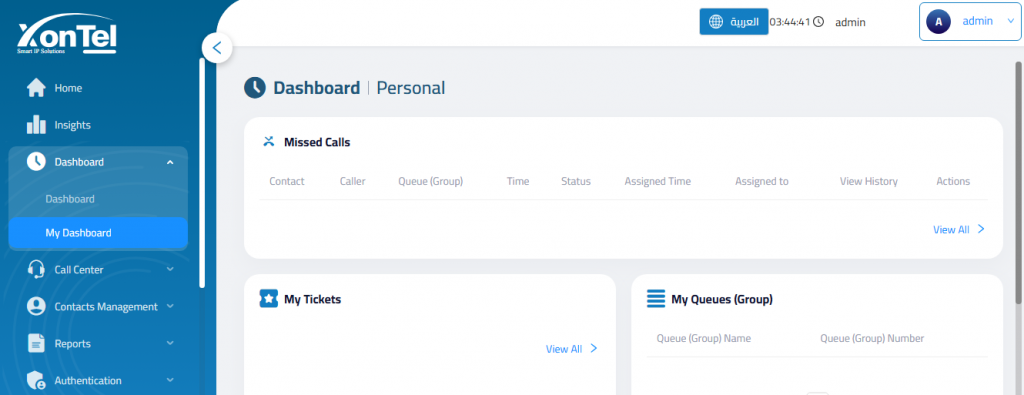The image size is (1024, 395).
Task: Collapse the sidebar with the arrow button
Action: tap(217, 48)
